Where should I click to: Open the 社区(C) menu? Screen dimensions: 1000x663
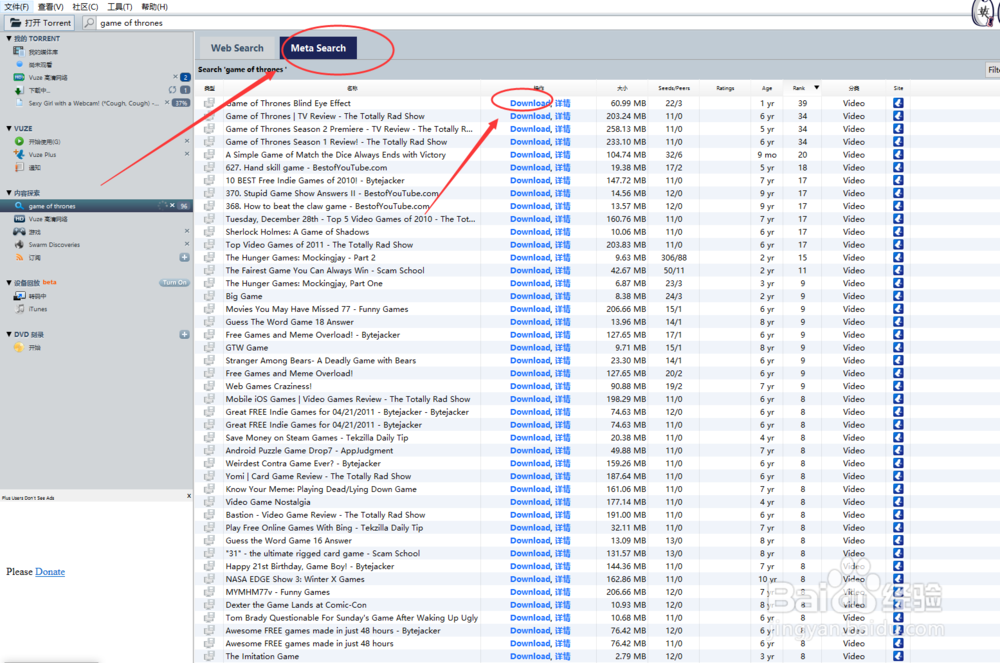(85, 6)
